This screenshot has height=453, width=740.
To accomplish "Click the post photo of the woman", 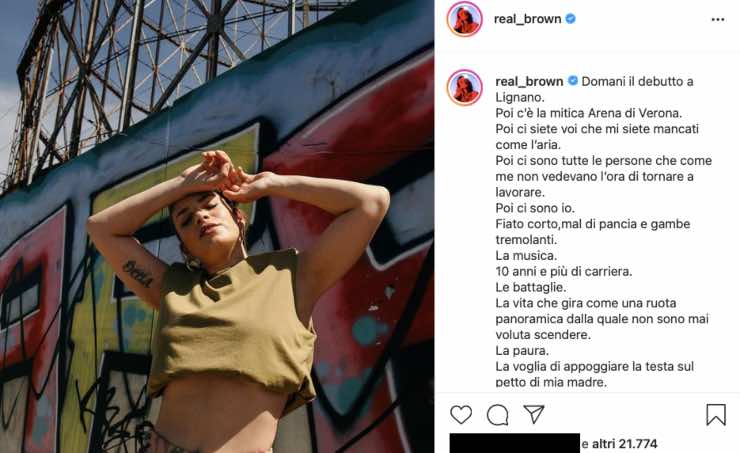I will tap(217, 226).
